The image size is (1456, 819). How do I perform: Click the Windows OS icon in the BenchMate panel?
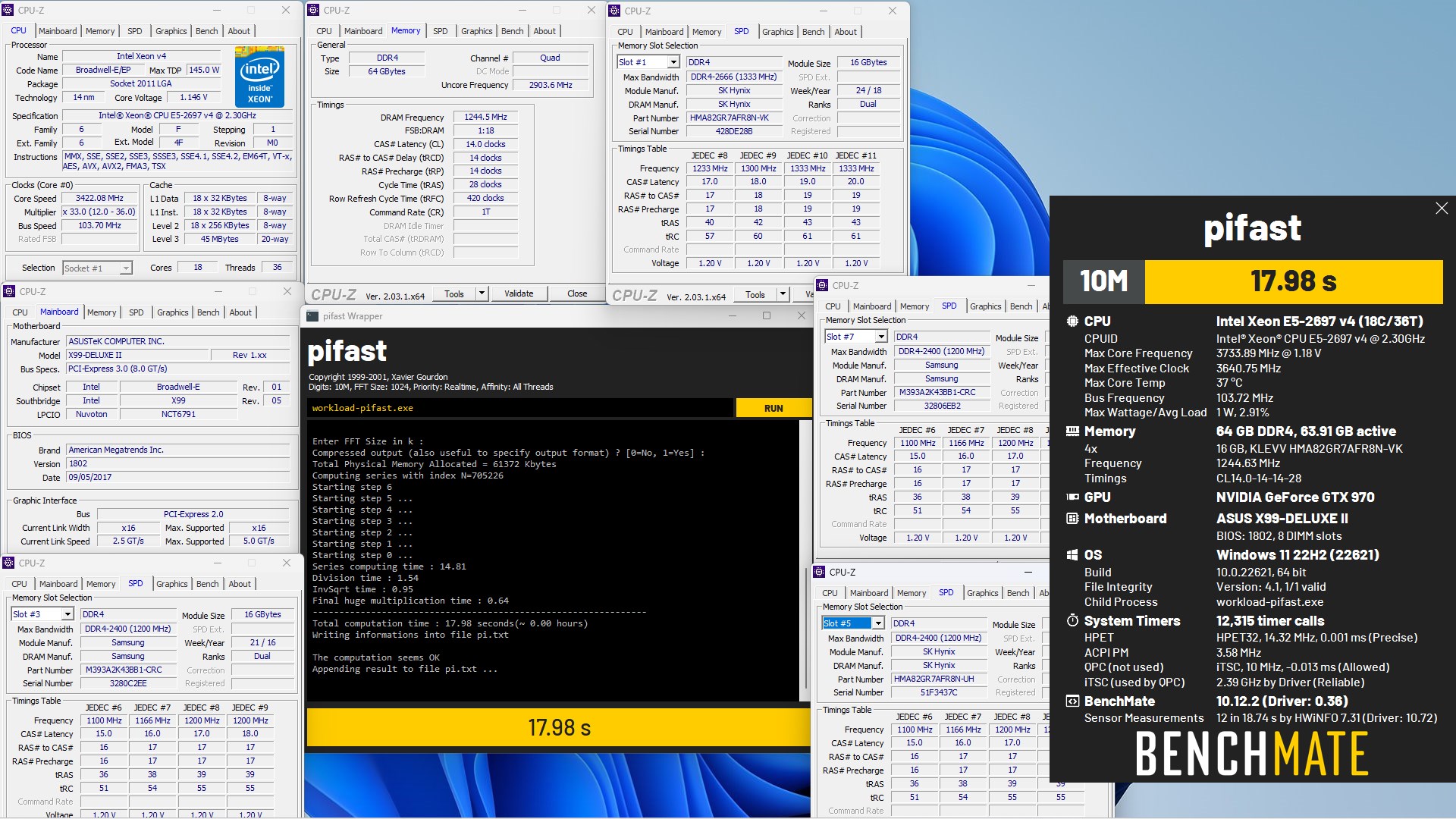click(x=1072, y=554)
